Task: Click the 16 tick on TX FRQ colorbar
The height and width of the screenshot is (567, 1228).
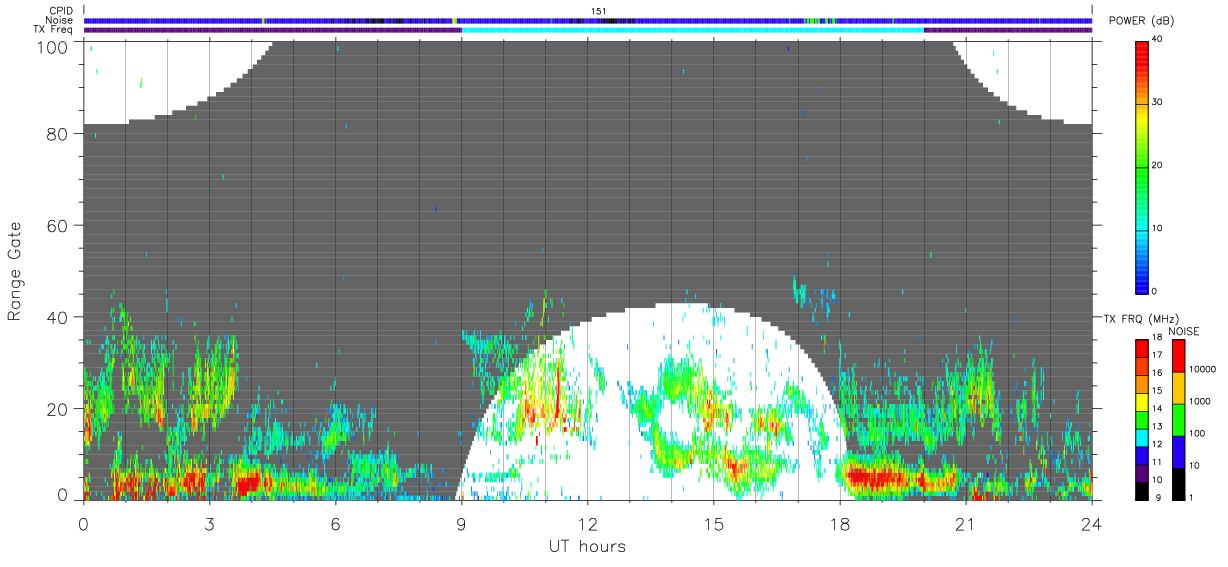Action: pos(1156,373)
